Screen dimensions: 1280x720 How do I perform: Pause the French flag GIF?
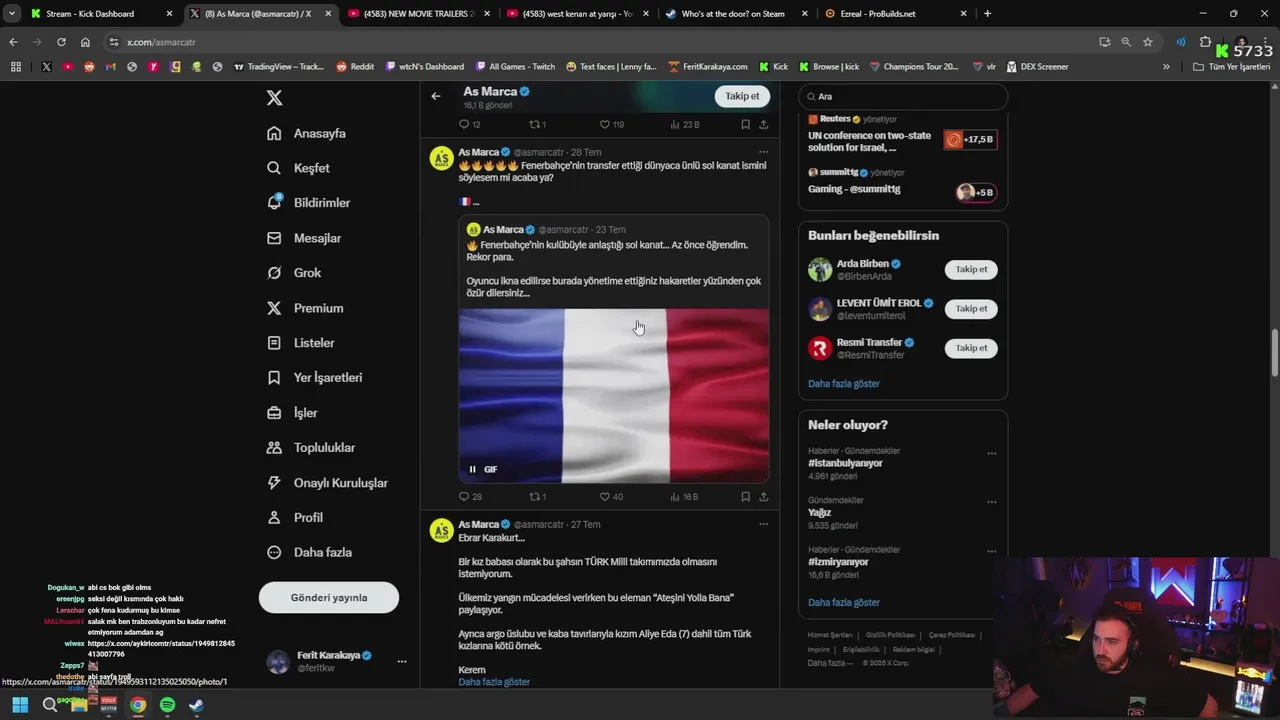(x=473, y=469)
